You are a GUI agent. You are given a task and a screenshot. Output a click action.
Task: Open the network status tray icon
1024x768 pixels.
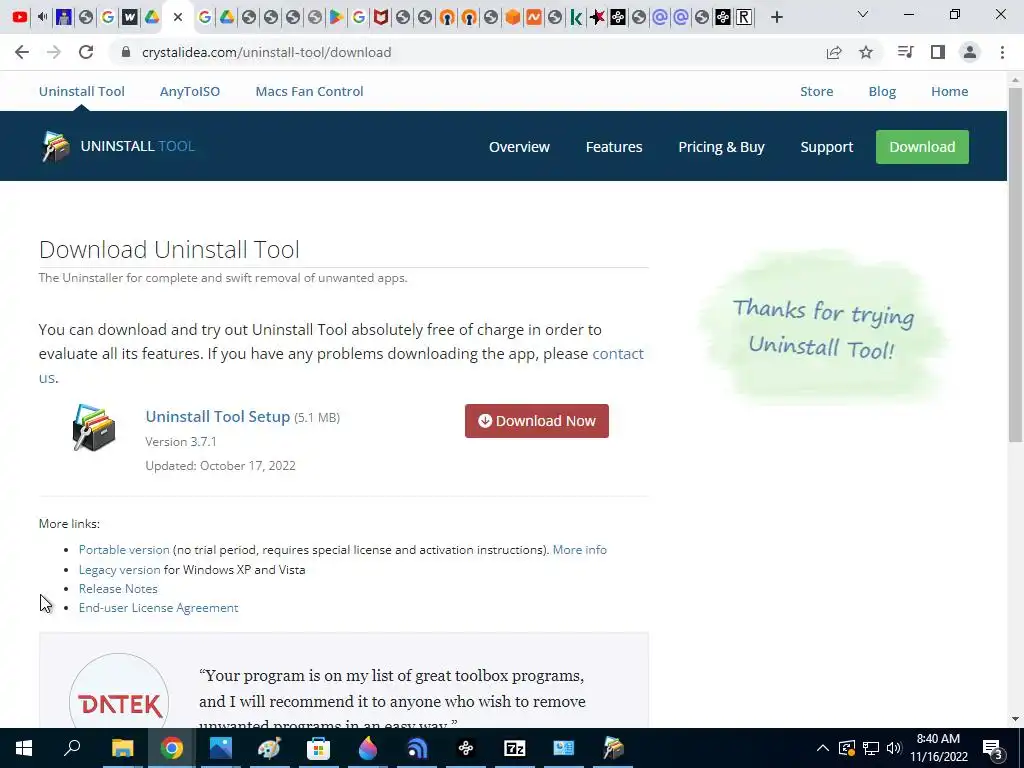(x=871, y=748)
